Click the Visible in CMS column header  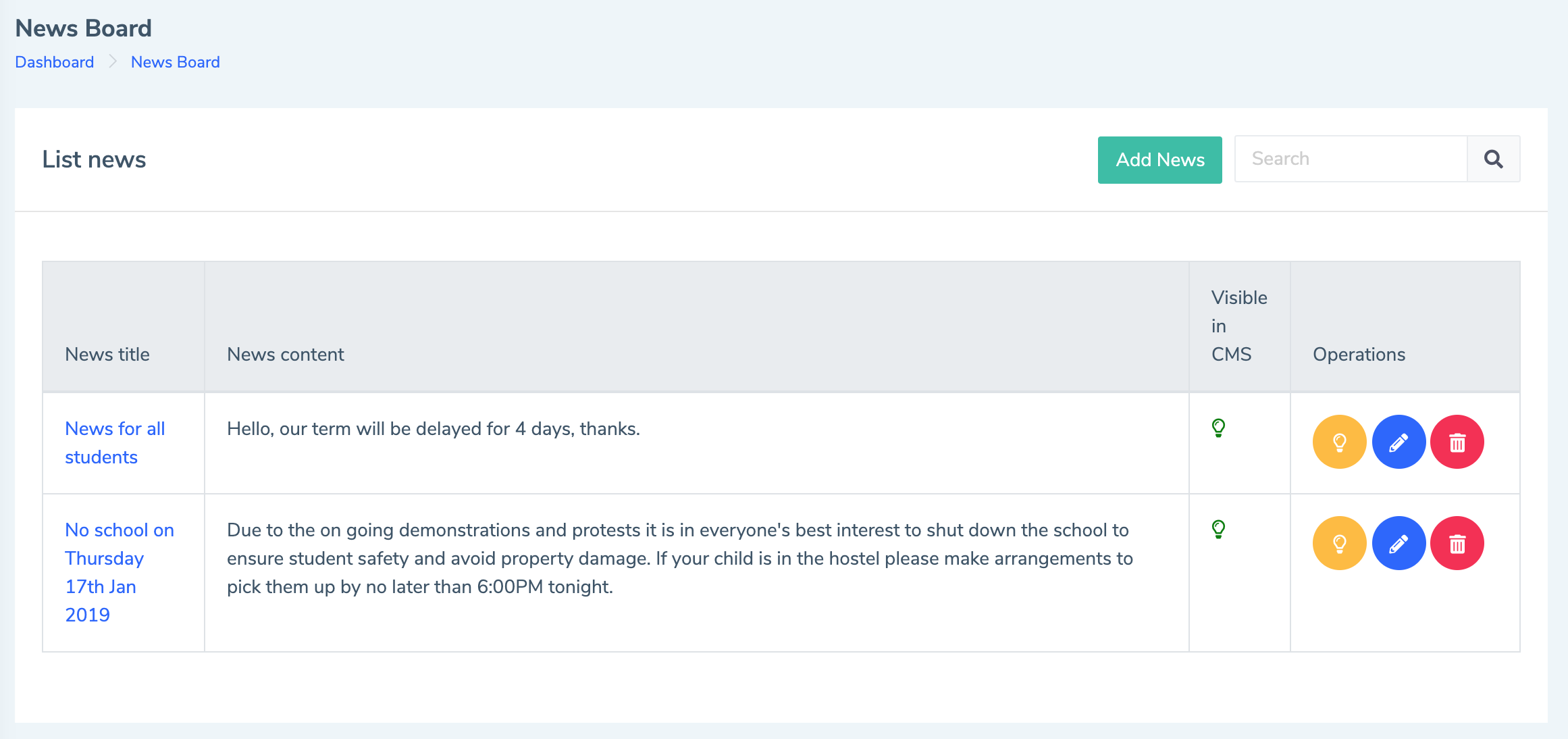point(1239,326)
